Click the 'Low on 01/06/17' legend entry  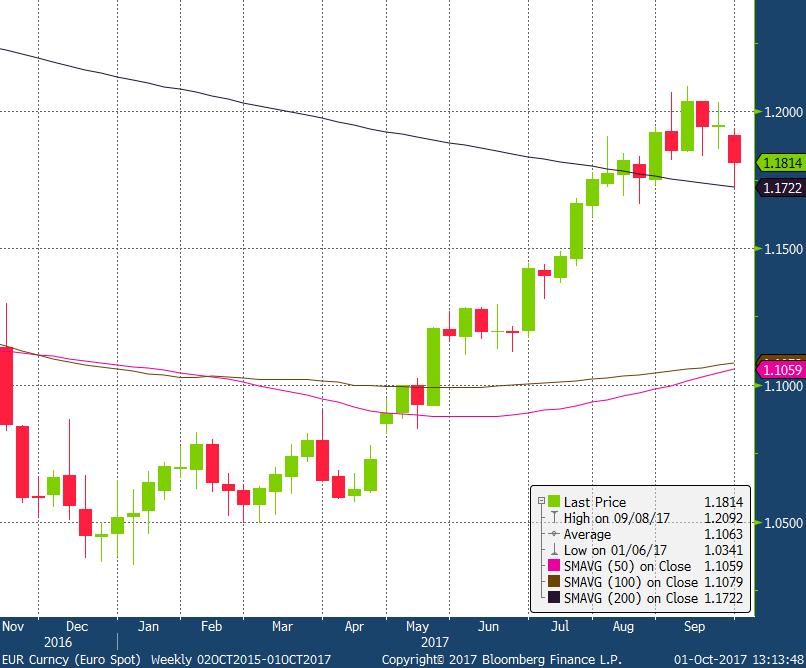click(614, 550)
